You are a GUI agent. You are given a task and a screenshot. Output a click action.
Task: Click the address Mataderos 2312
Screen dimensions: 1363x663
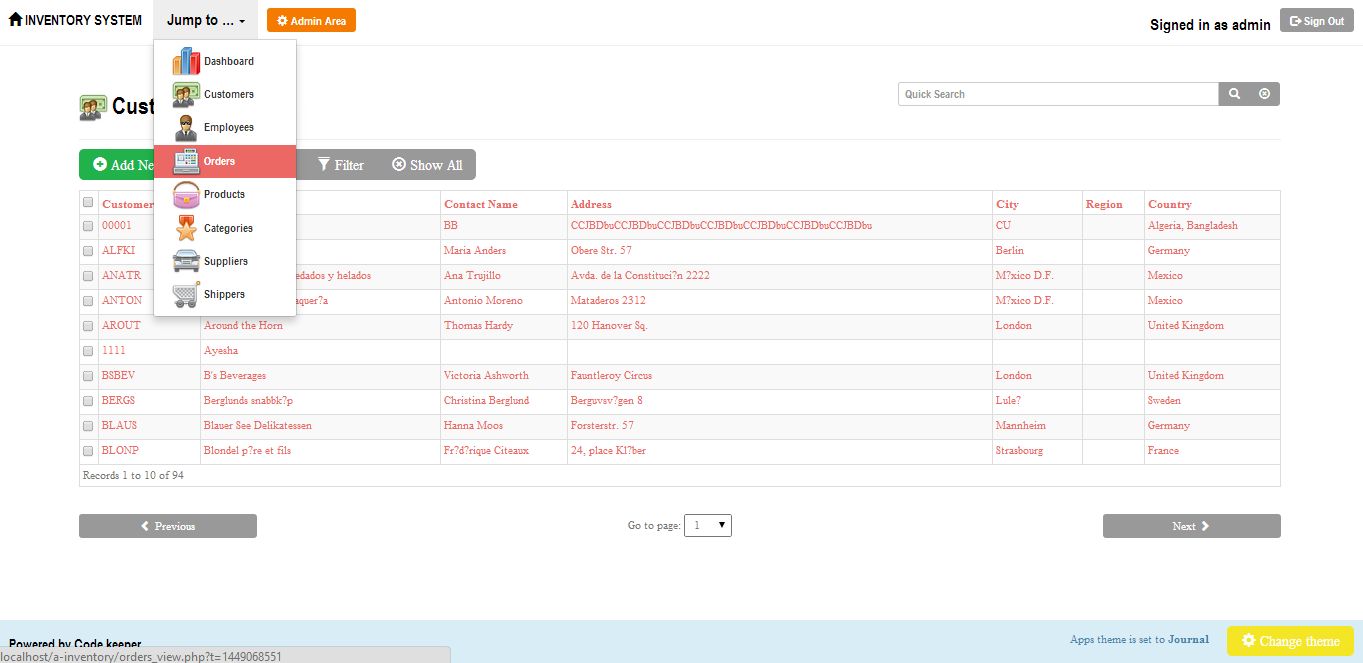click(608, 300)
